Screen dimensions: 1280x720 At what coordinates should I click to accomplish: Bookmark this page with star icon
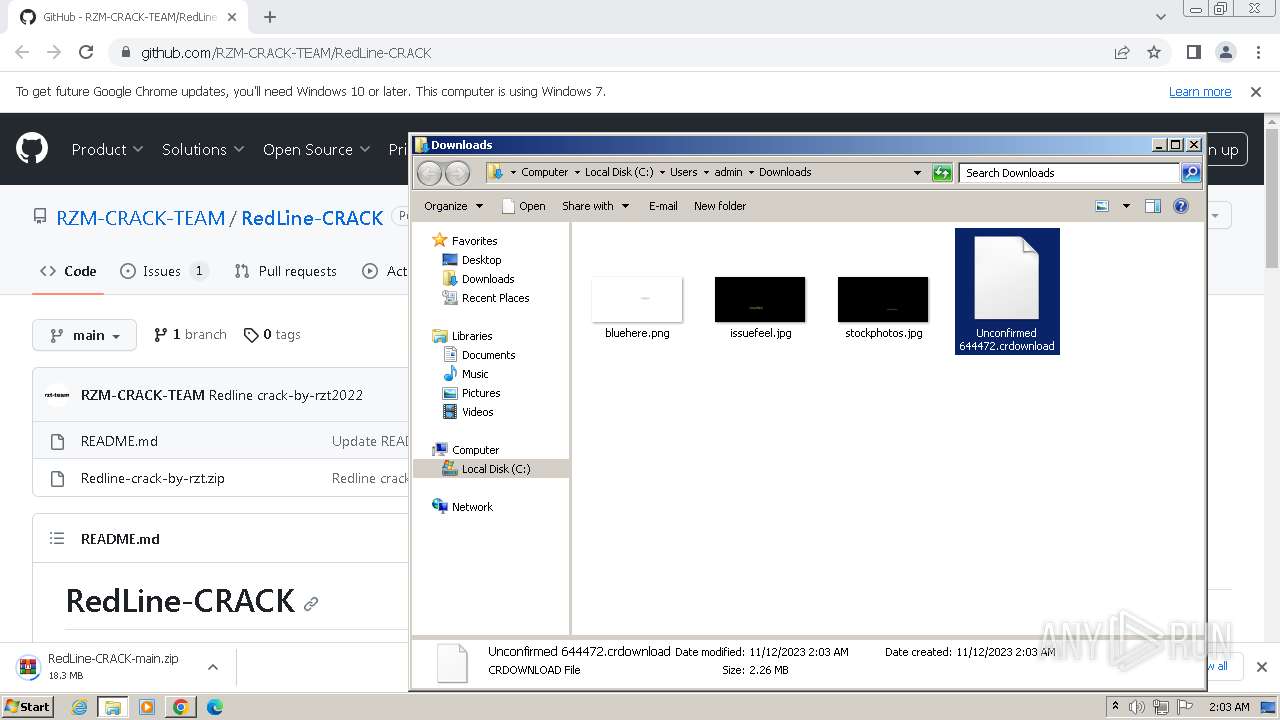pyautogui.click(x=1154, y=52)
